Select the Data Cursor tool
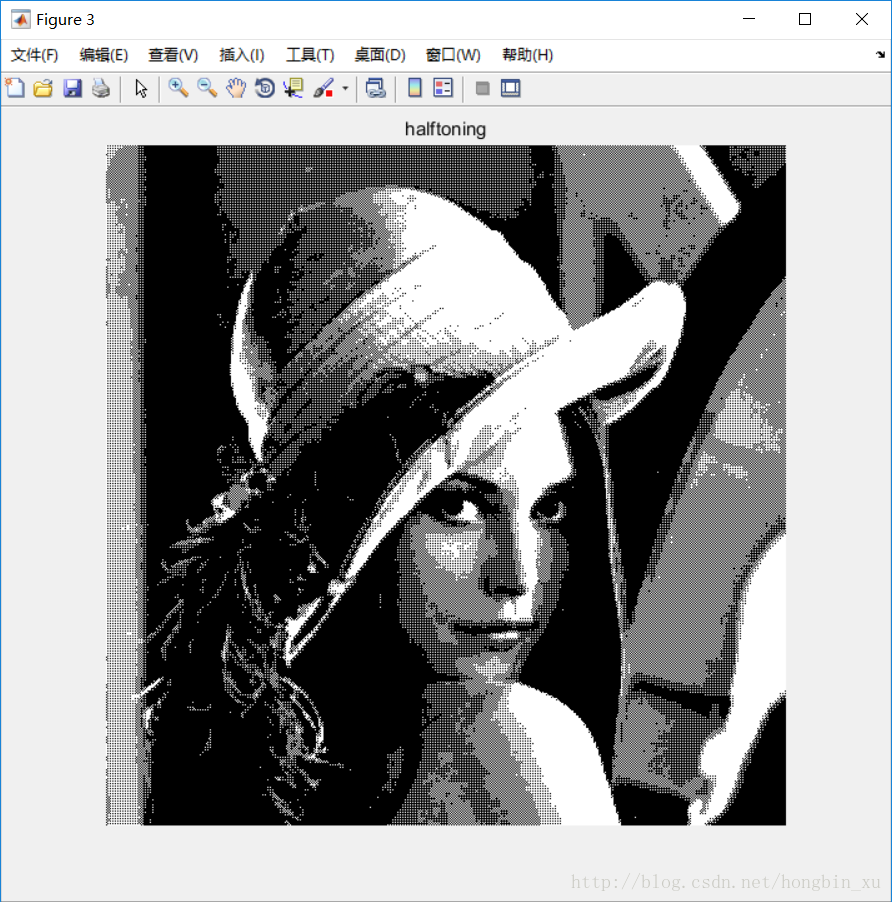This screenshot has height=902, width=892. pos(293,88)
